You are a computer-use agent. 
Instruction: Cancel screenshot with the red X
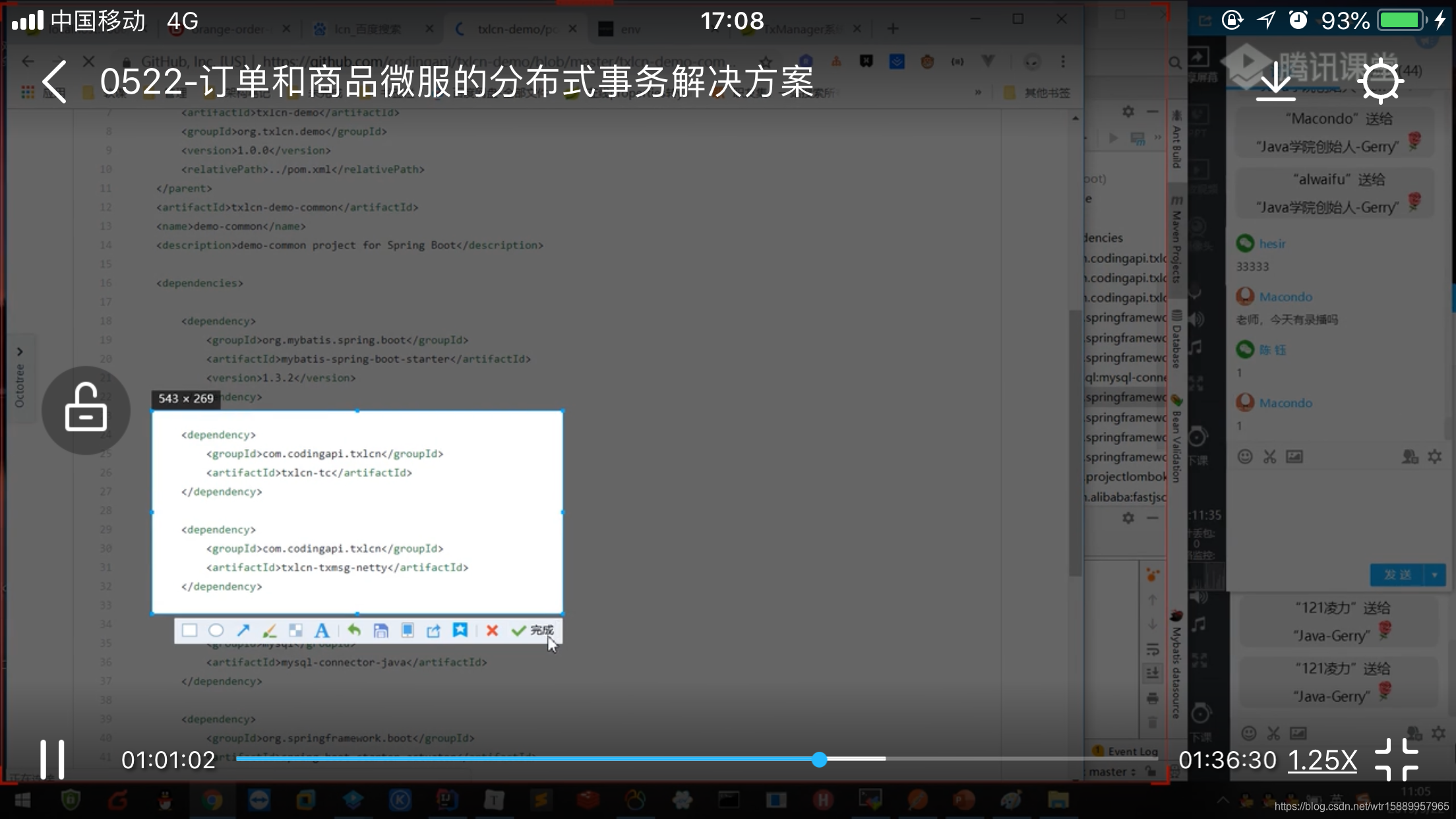point(492,630)
